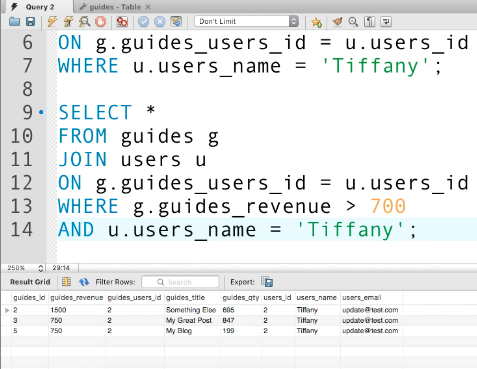The width and height of the screenshot is (477, 369).
Task: Close the guides - Table tab
Action: click(x=148, y=7)
